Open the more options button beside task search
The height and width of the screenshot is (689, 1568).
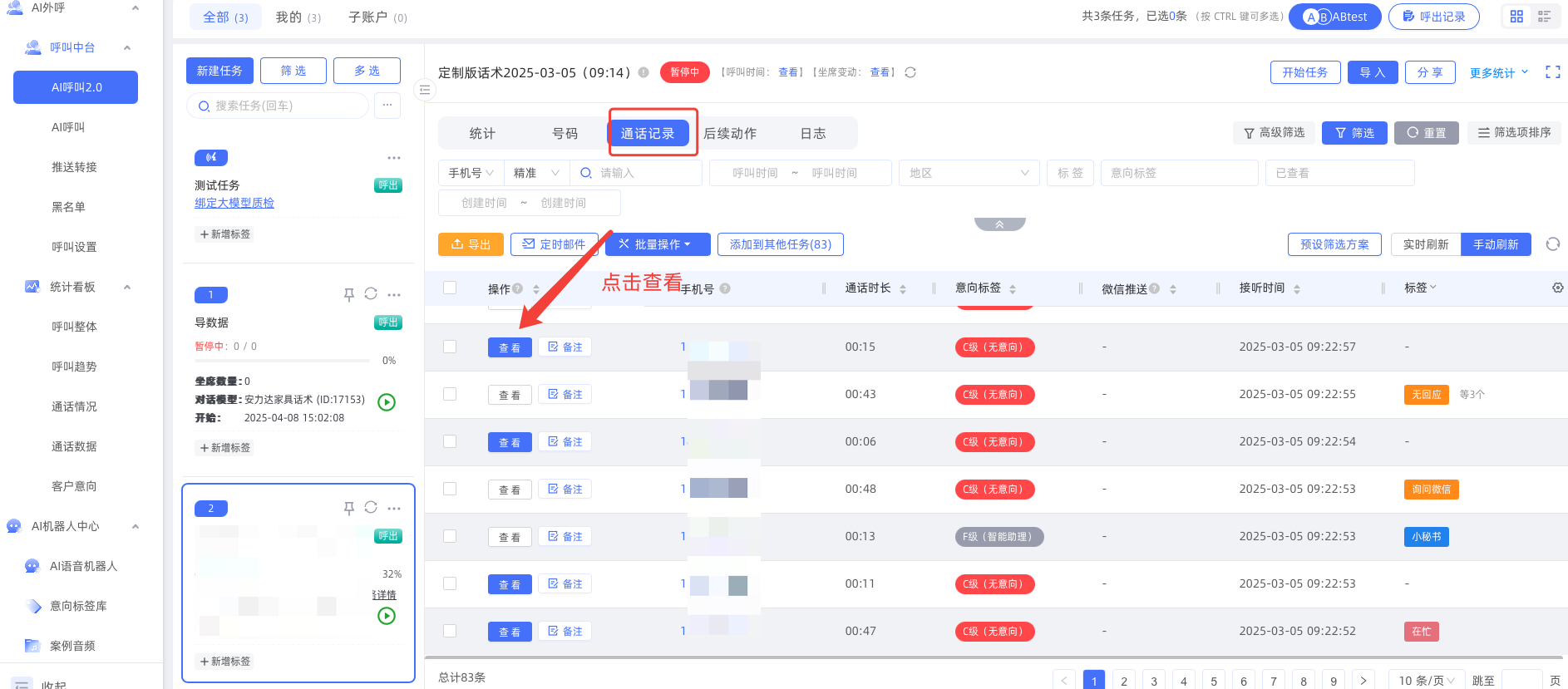387,106
